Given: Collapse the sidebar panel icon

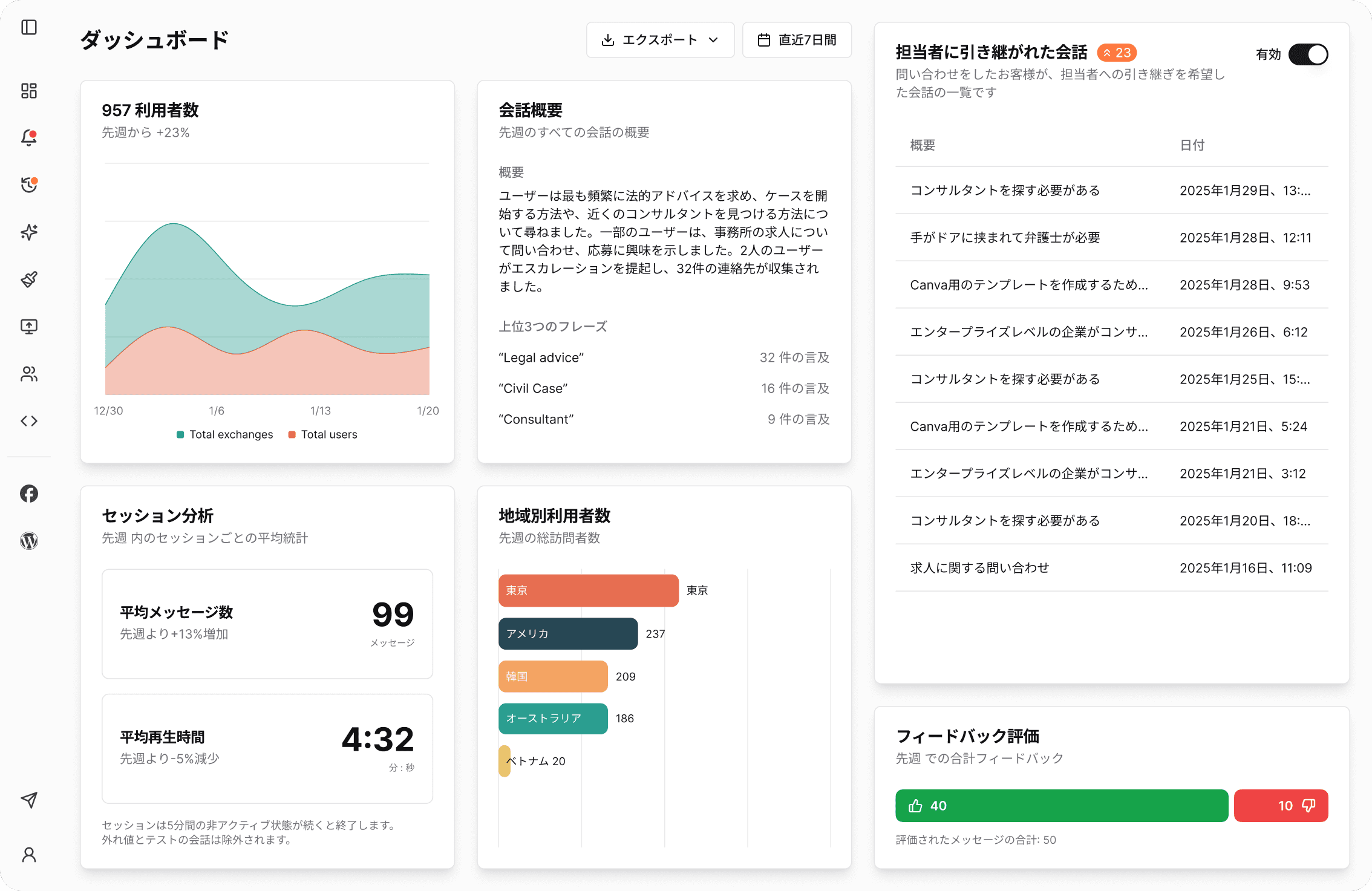Looking at the screenshot, I should coord(29,28).
